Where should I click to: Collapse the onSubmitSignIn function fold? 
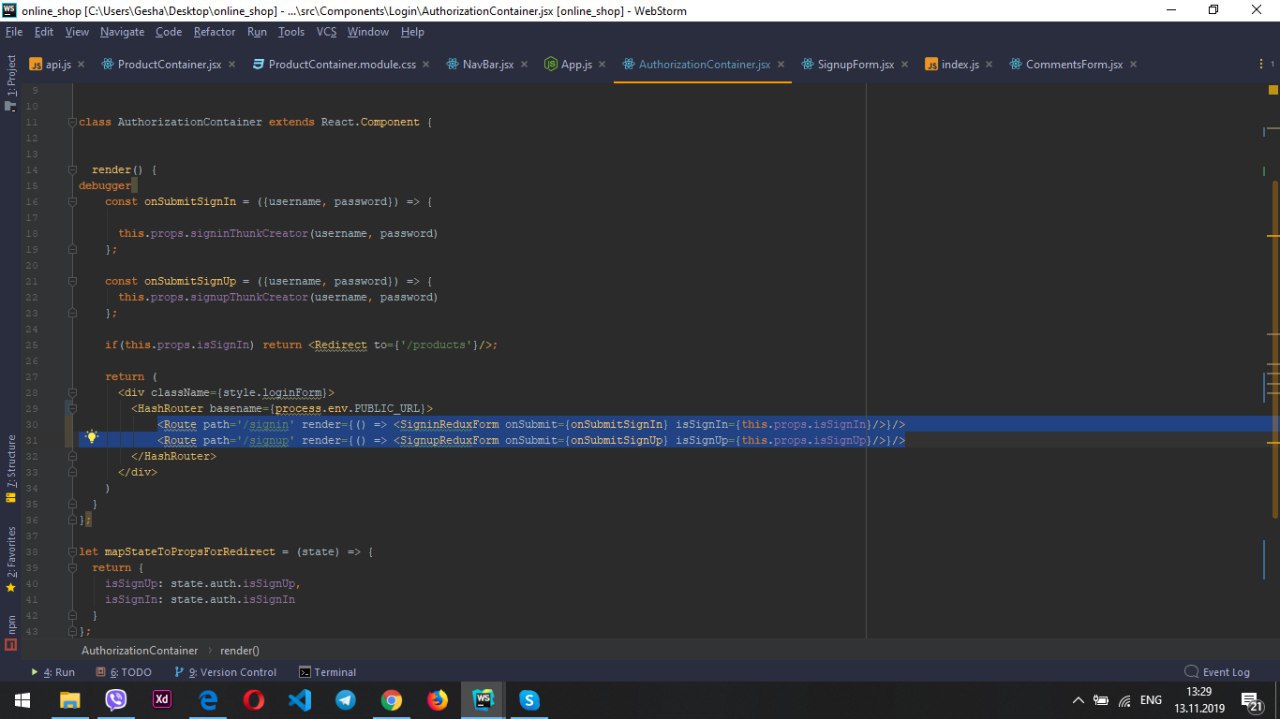[x=72, y=201]
